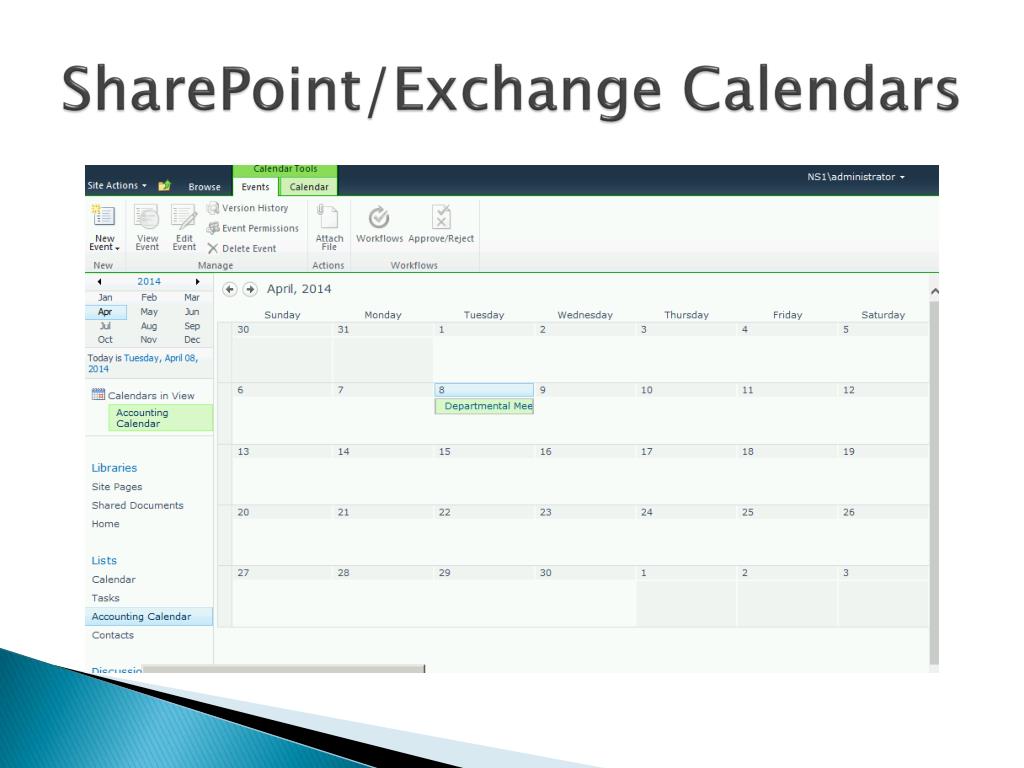Screen dimensions: 1024x768
Task: Select Jan in the month picker
Action: coord(105,297)
